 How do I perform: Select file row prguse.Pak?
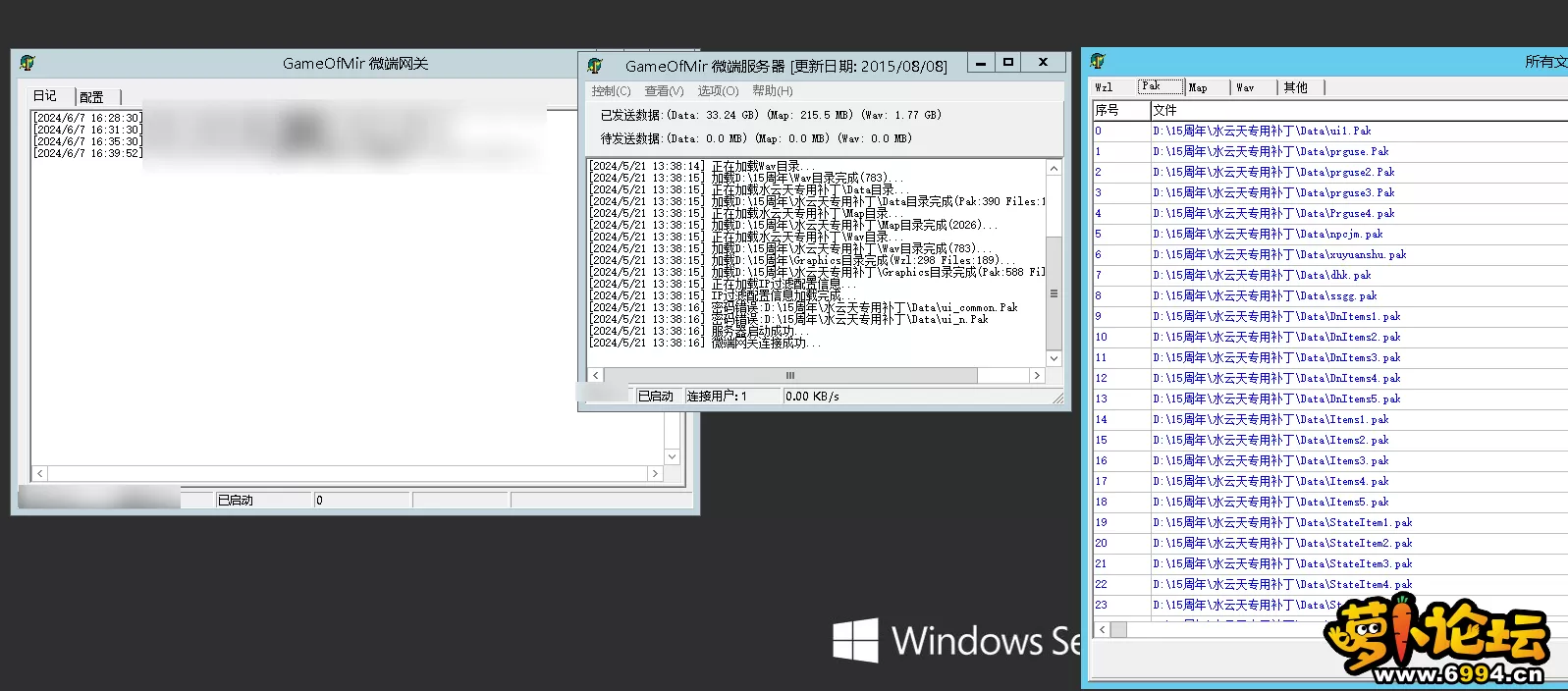pyautogui.click(x=1330, y=151)
